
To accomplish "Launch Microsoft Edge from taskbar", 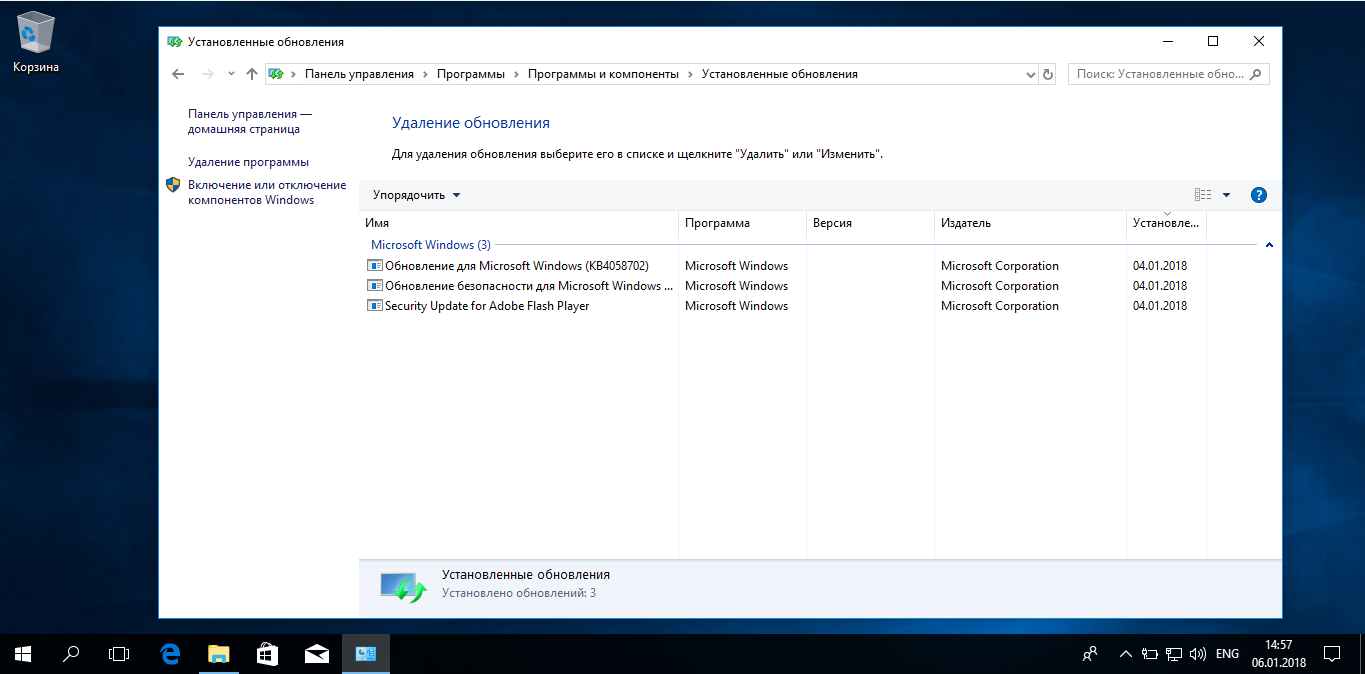I will click(170, 654).
